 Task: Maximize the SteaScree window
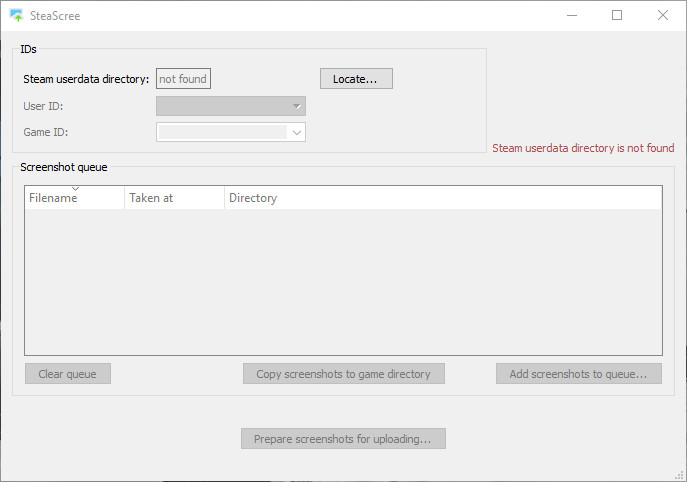click(x=617, y=15)
